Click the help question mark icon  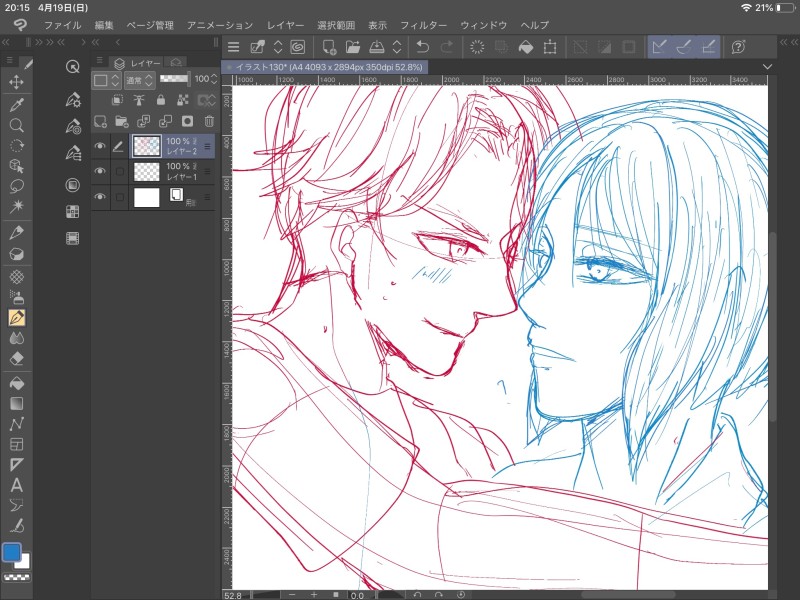pos(738,47)
